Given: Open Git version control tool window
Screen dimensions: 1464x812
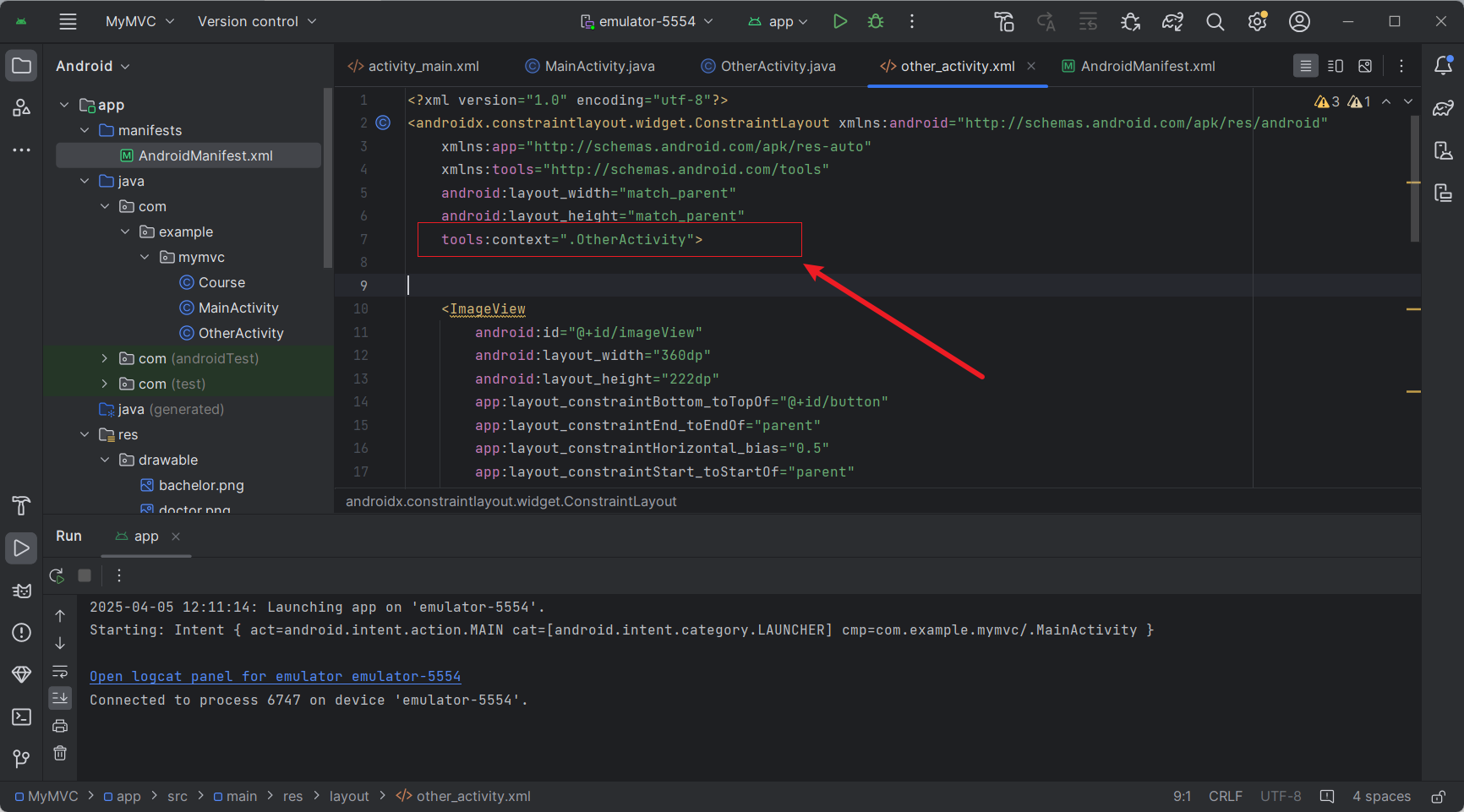Looking at the screenshot, I should 21,759.
